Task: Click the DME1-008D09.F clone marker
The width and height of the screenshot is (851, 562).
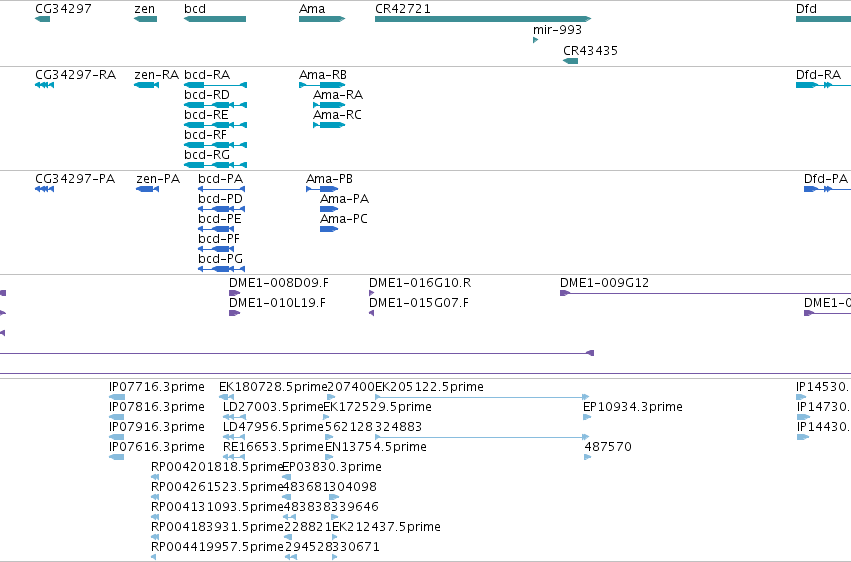Action: point(234,293)
